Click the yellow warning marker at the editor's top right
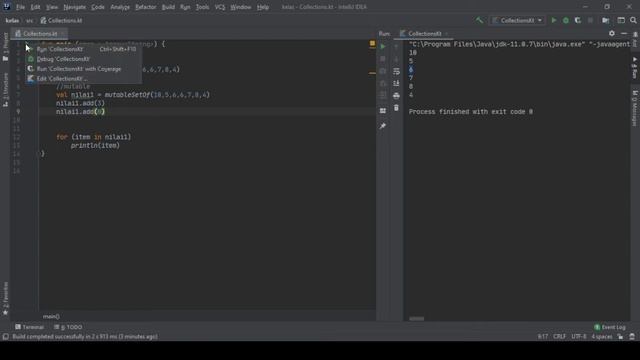This screenshot has height=360, width=640. point(372,43)
